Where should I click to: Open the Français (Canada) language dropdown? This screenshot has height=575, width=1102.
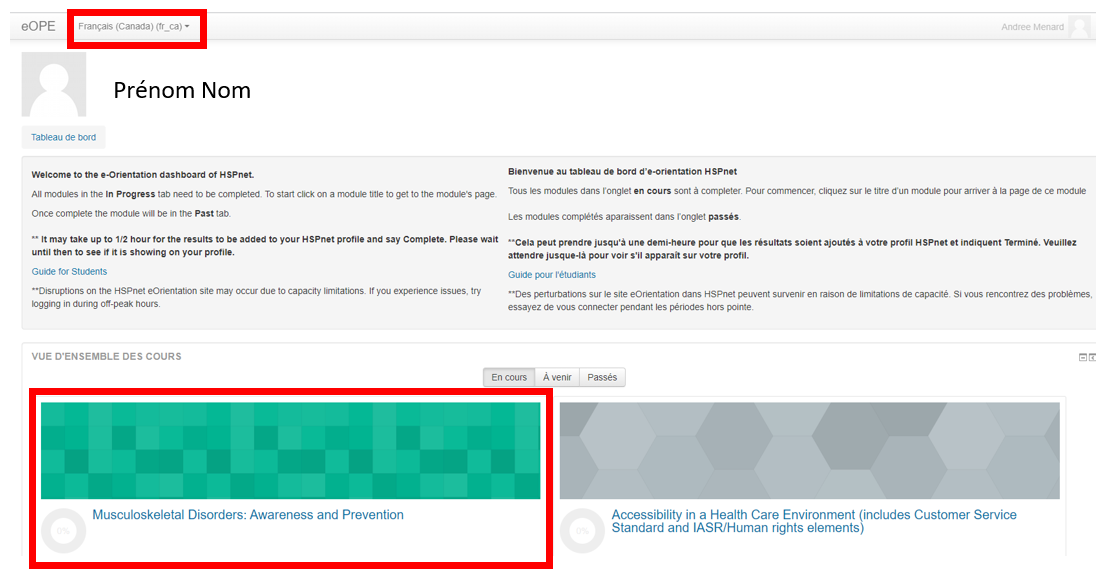[x=134, y=26]
